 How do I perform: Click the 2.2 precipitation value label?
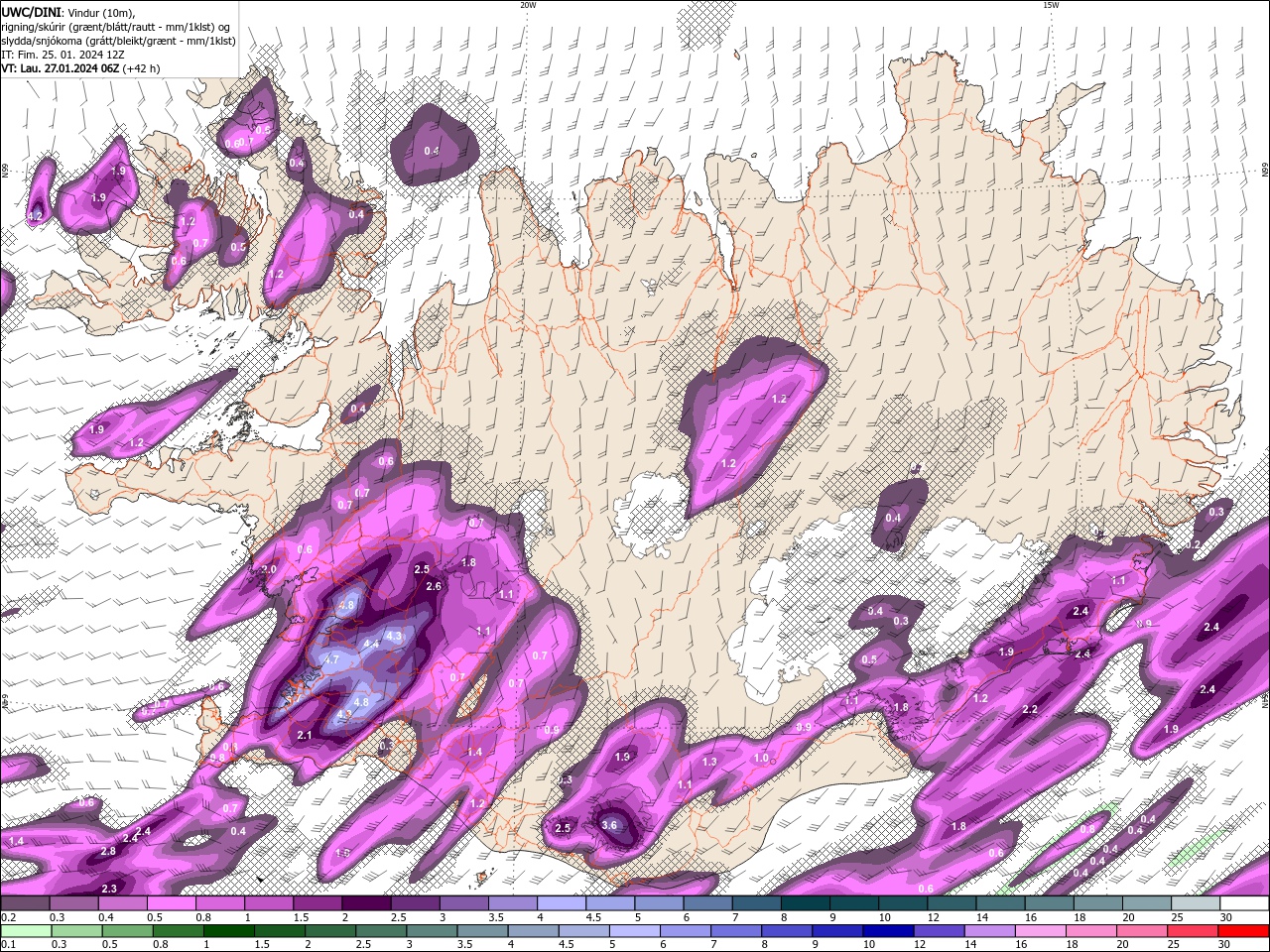1030,709
